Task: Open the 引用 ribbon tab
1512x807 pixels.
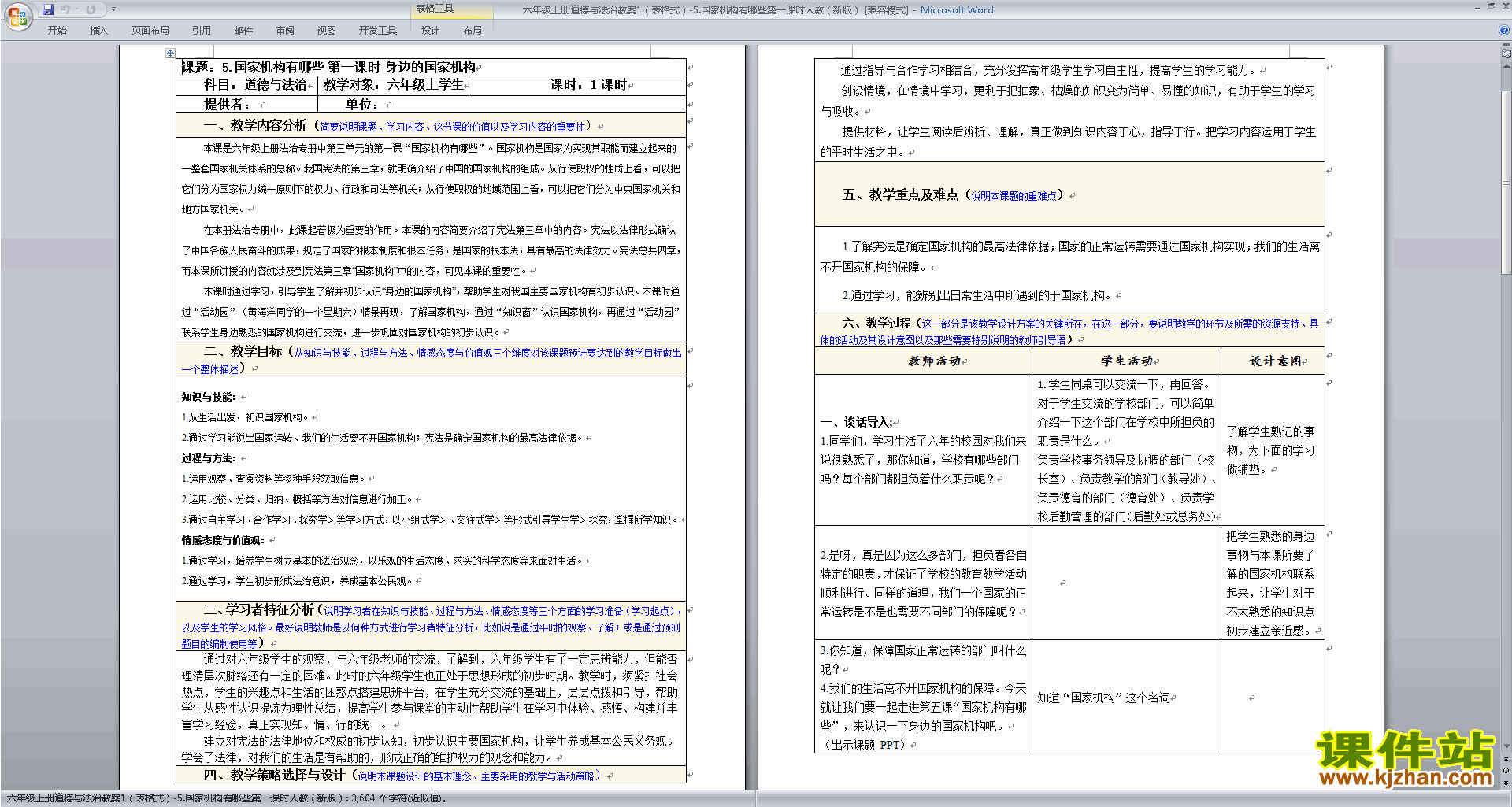Action: (202, 31)
